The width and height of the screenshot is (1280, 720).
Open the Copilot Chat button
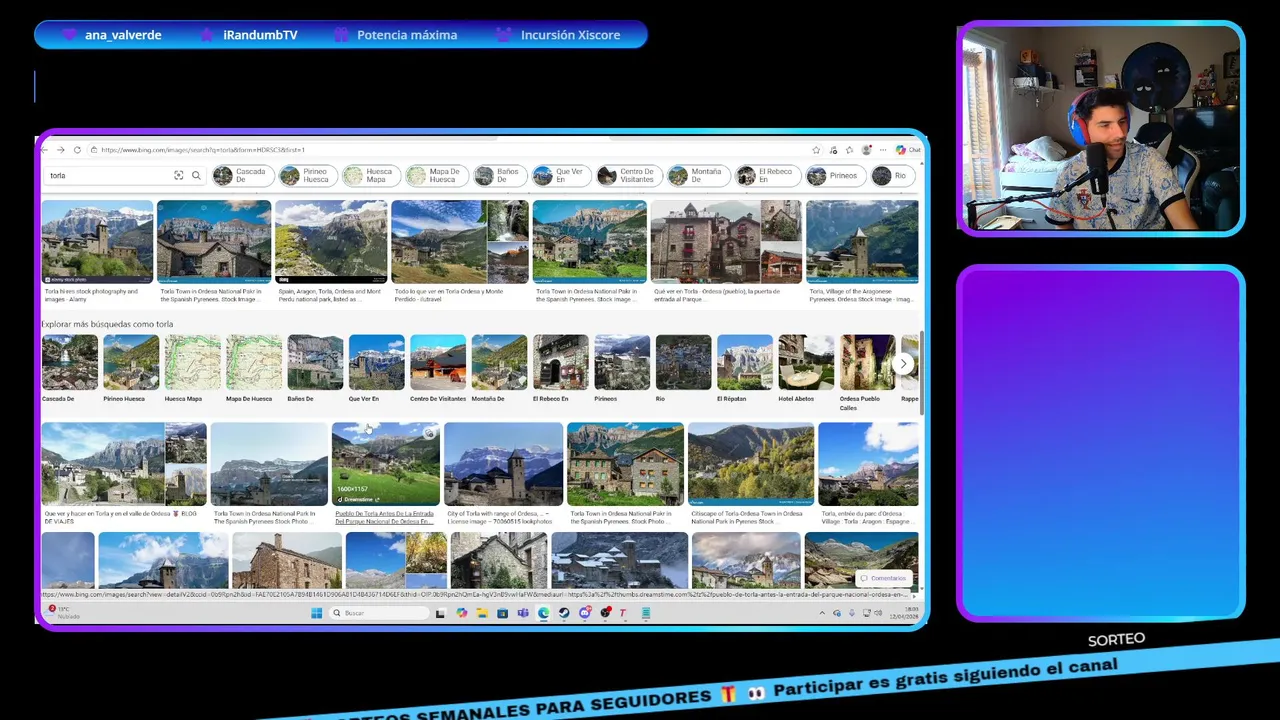[x=908, y=150]
